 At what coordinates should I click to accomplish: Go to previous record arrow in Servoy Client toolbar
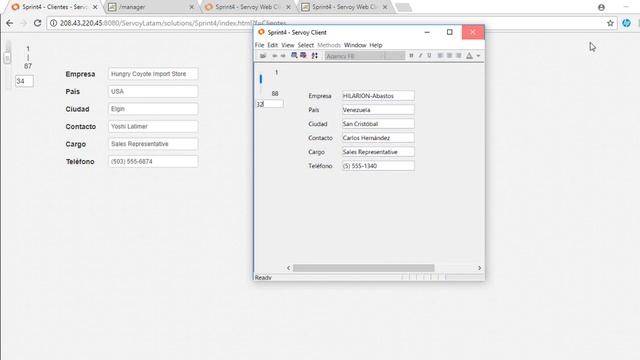(x=275, y=56)
